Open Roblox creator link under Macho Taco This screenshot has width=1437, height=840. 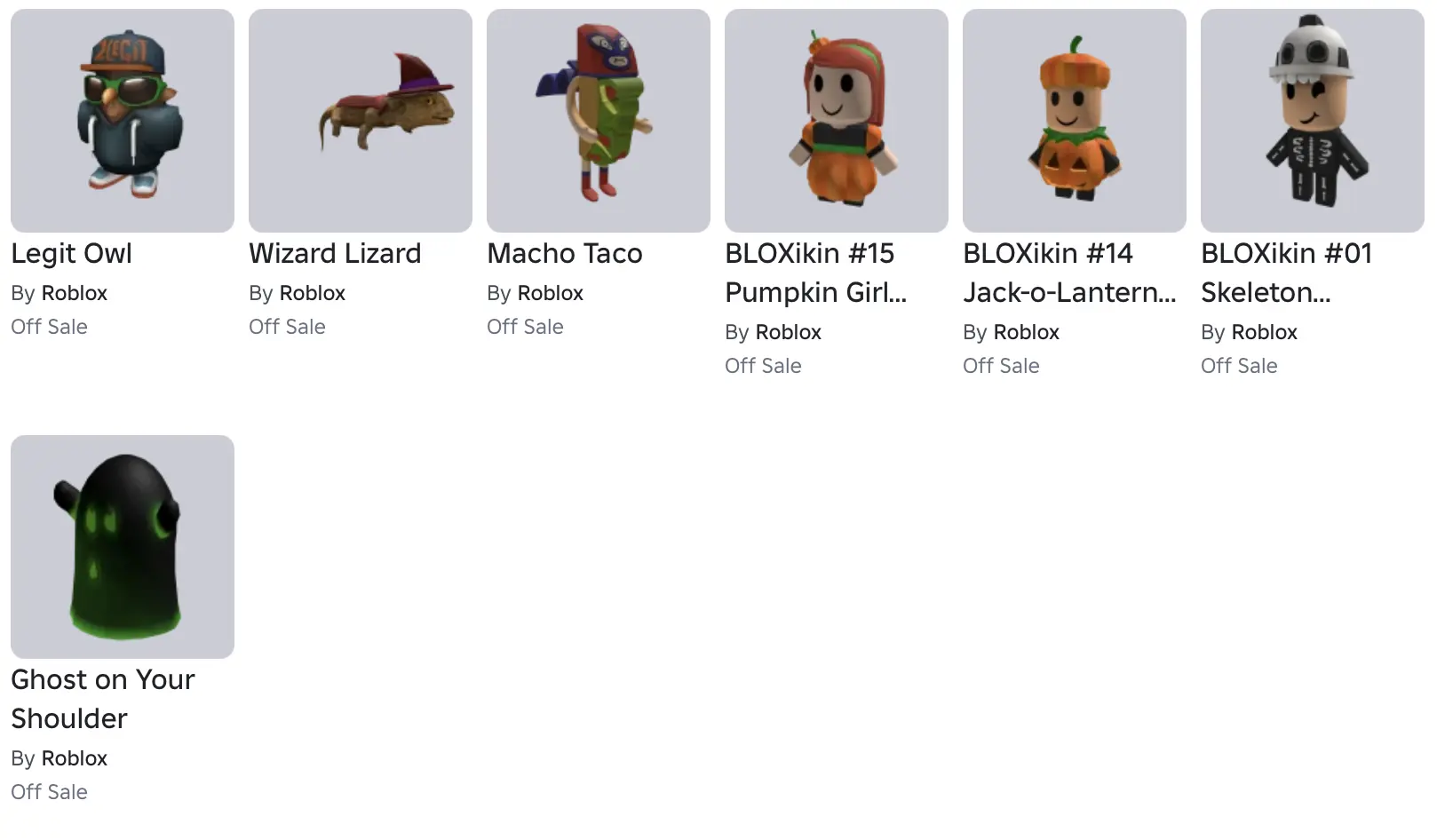click(x=551, y=293)
